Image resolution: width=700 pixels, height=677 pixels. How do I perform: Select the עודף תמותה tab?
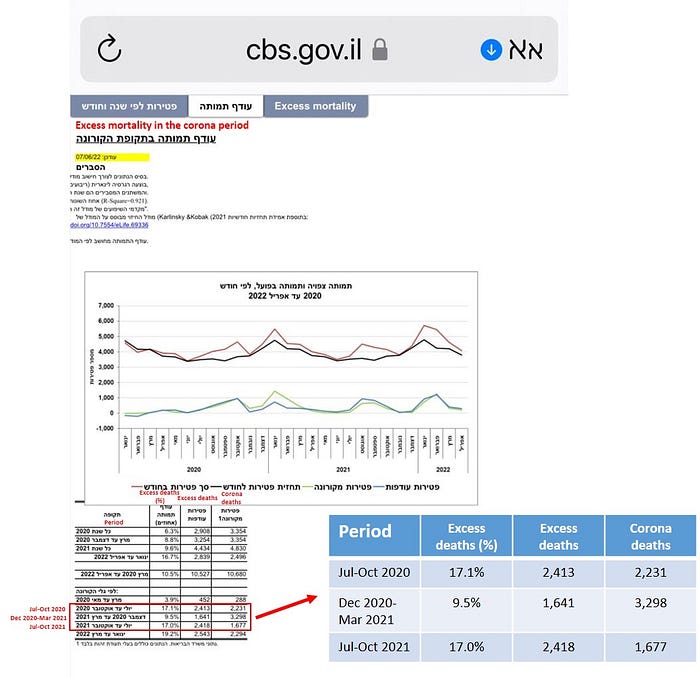tap(225, 106)
